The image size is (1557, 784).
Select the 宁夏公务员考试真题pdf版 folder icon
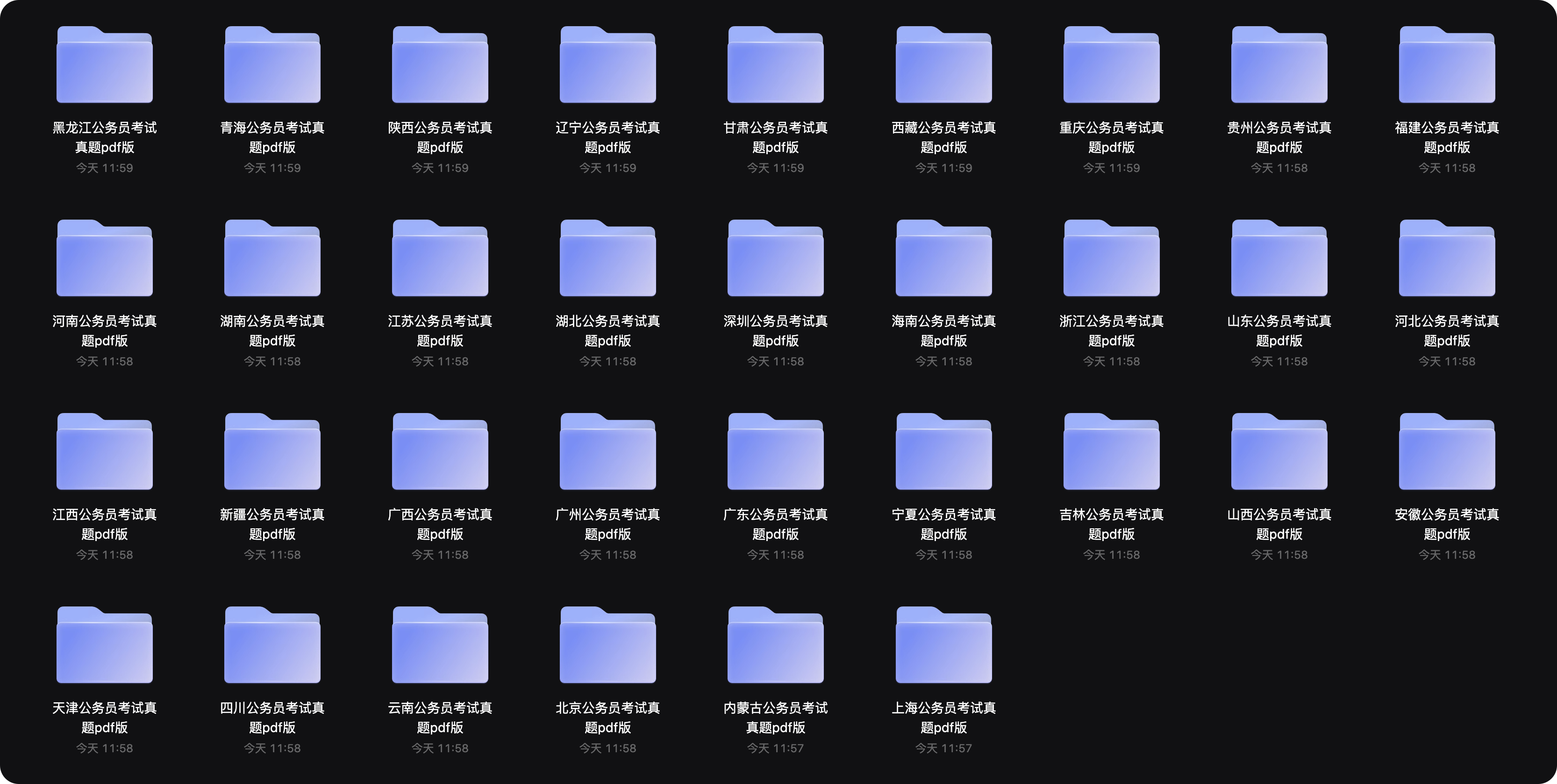[x=943, y=451]
